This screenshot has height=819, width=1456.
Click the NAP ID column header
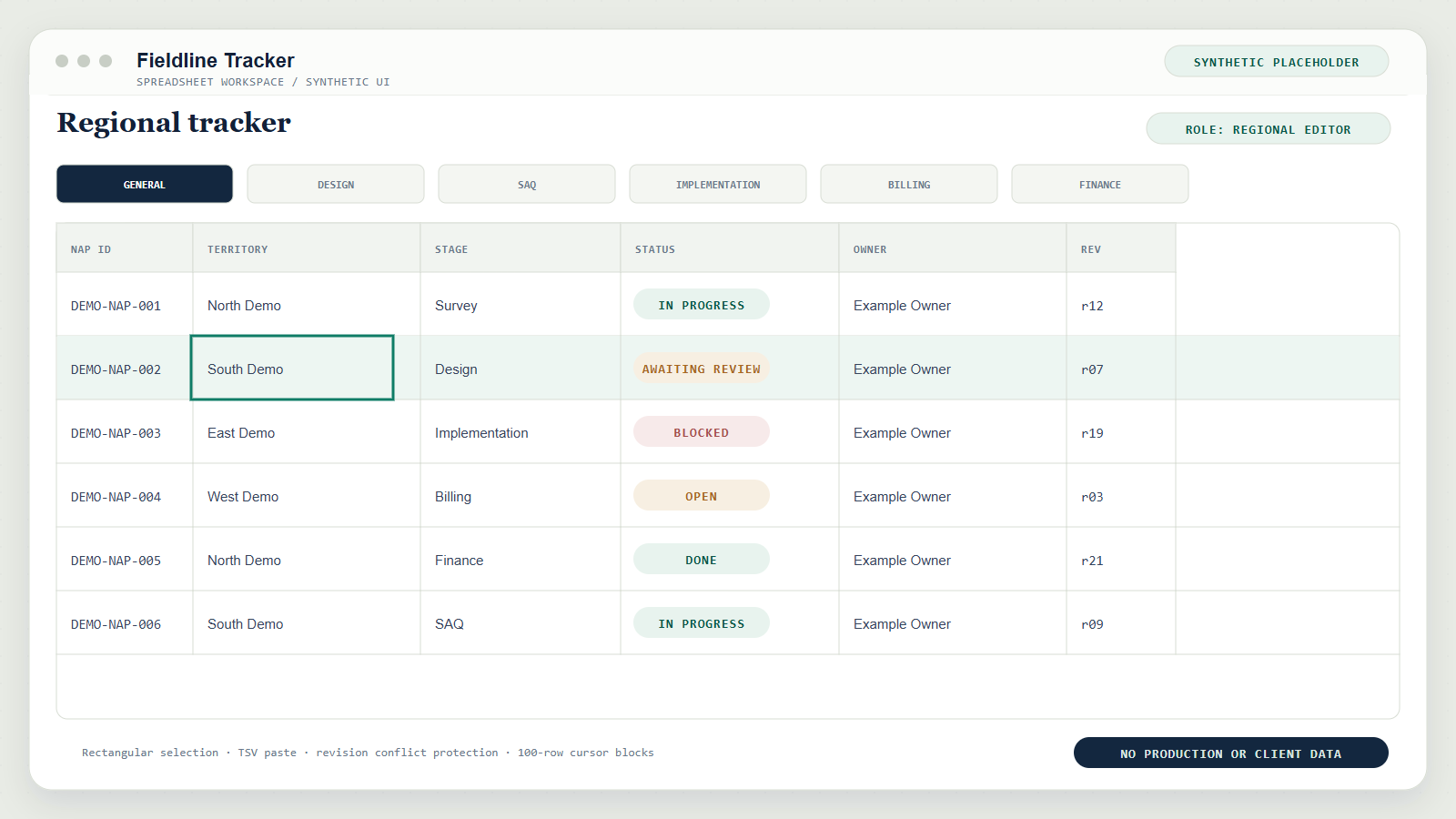(125, 248)
